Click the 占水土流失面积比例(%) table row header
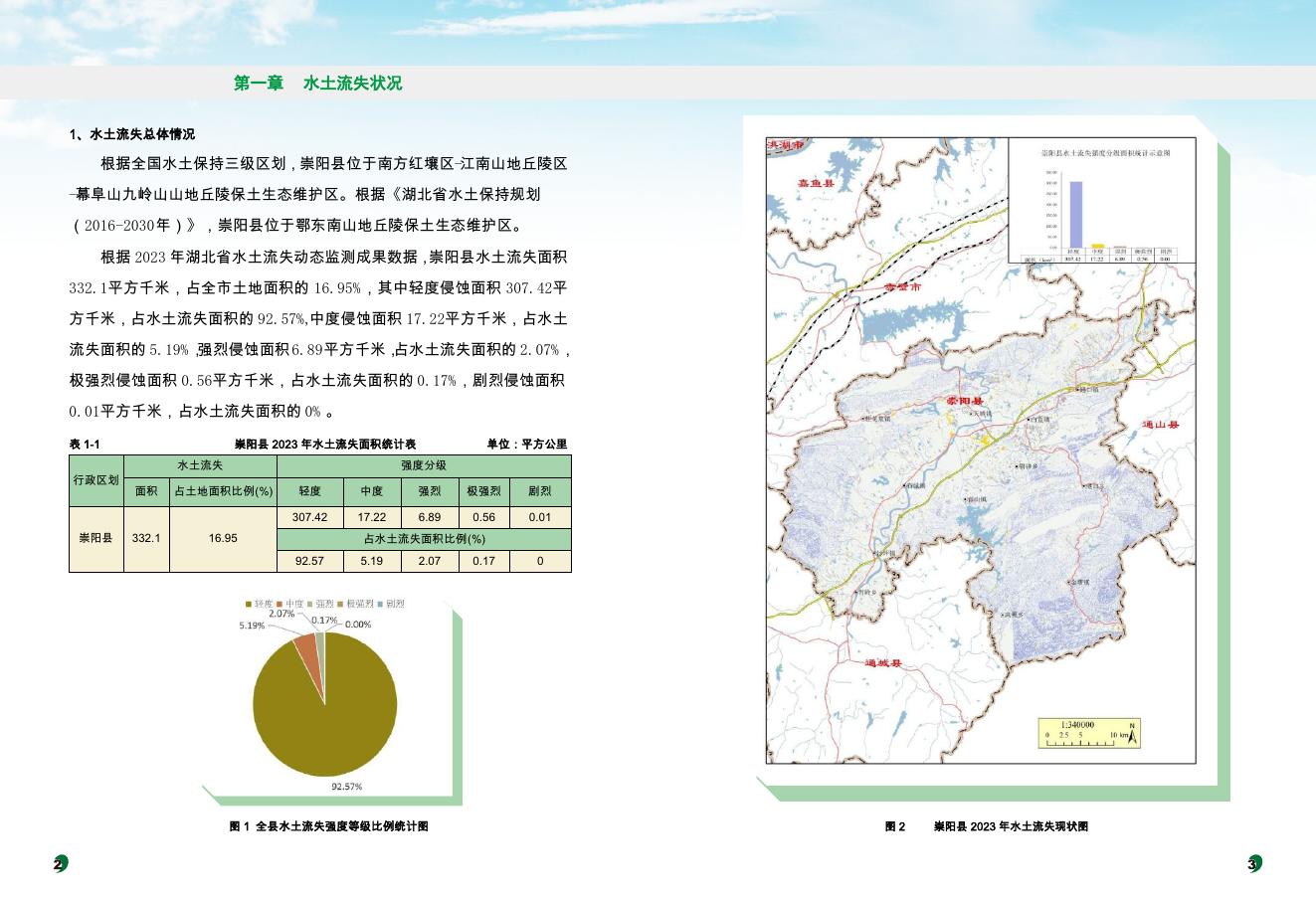This screenshot has height=899, width=1316. 424,539
